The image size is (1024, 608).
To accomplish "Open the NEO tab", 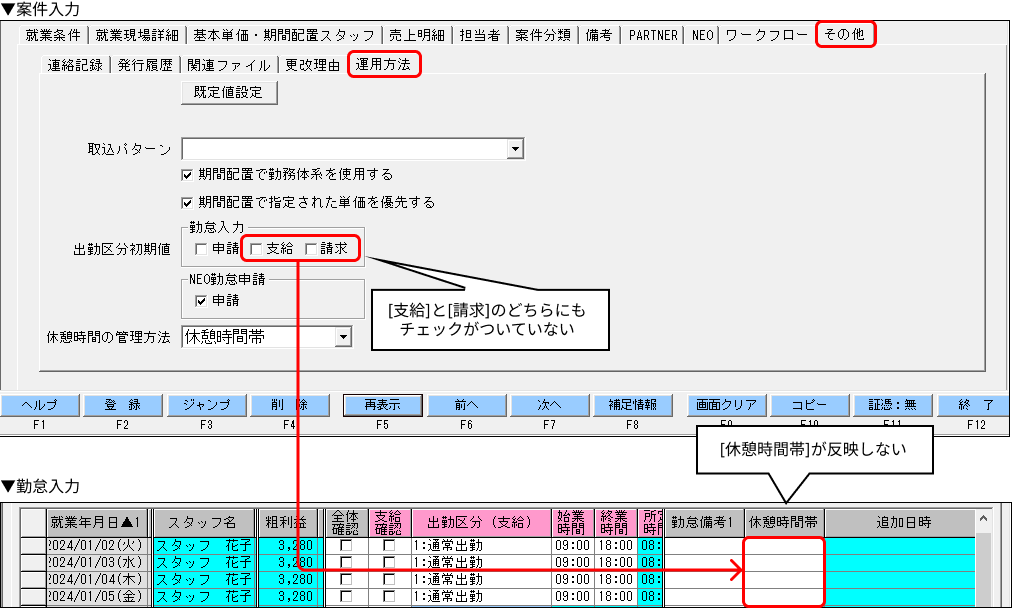I will (703, 35).
